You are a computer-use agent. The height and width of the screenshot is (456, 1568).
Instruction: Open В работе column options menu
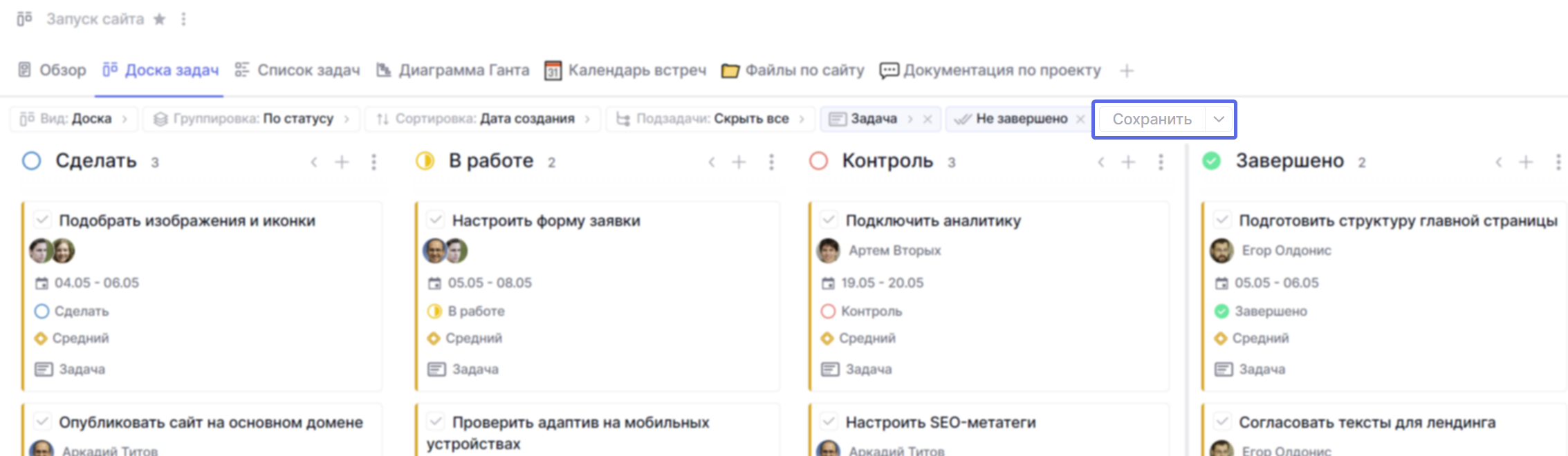click(x=771, y=162)
